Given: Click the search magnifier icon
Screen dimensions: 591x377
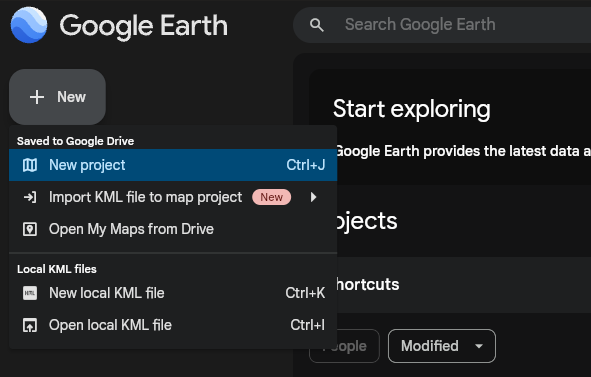Looking at the screenshot, I should click(317, 25).
